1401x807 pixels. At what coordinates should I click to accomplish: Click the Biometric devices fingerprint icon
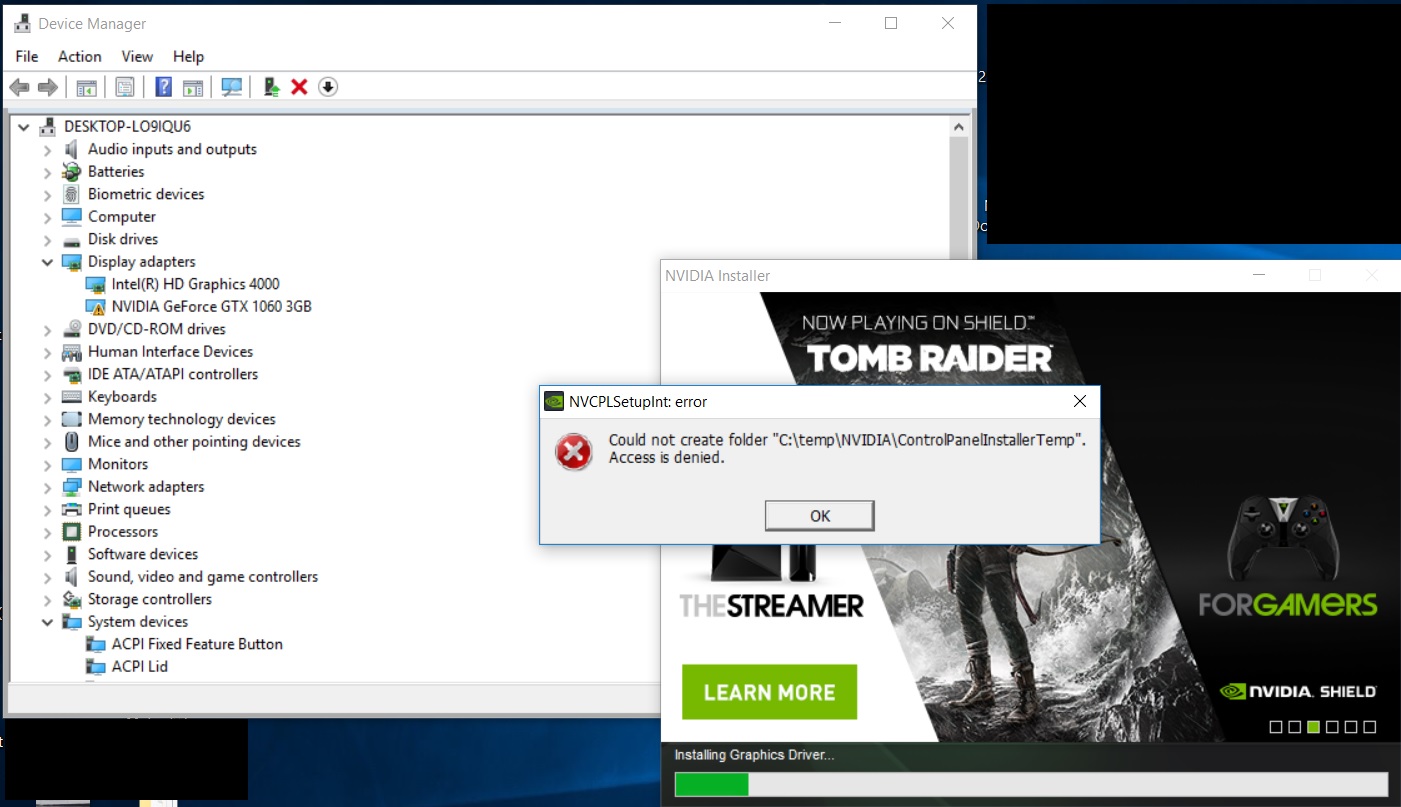tap(71, 194)
